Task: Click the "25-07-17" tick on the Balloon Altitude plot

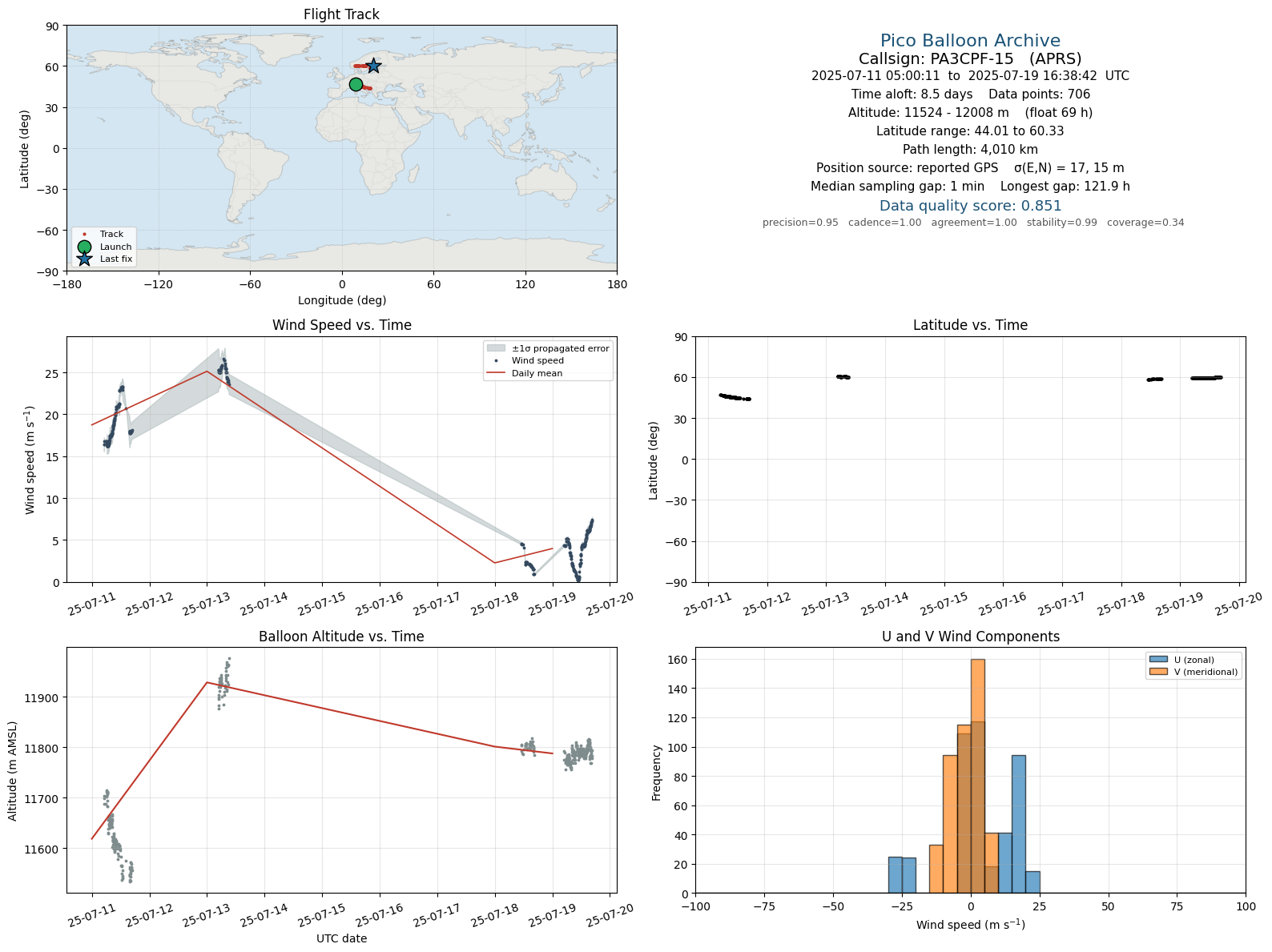Action: click(437, 914)
